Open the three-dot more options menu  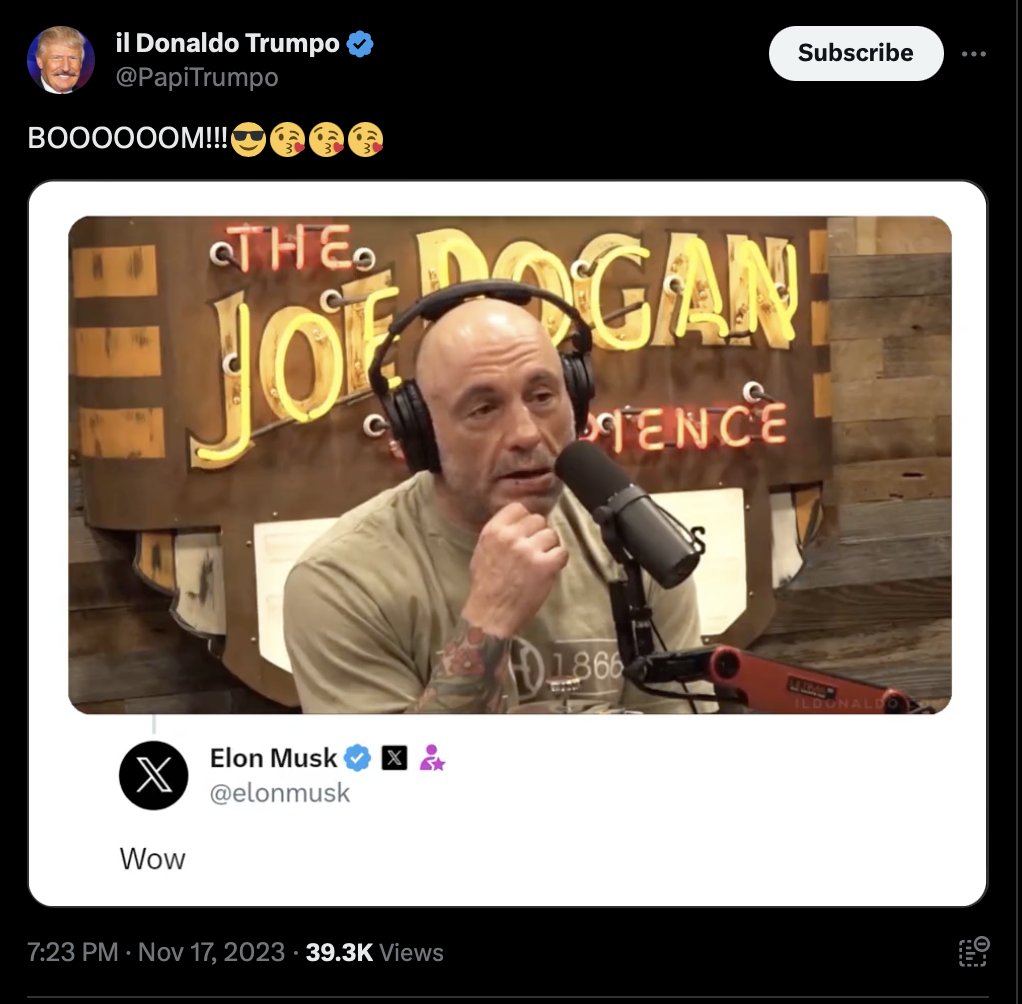pos(974,53)
